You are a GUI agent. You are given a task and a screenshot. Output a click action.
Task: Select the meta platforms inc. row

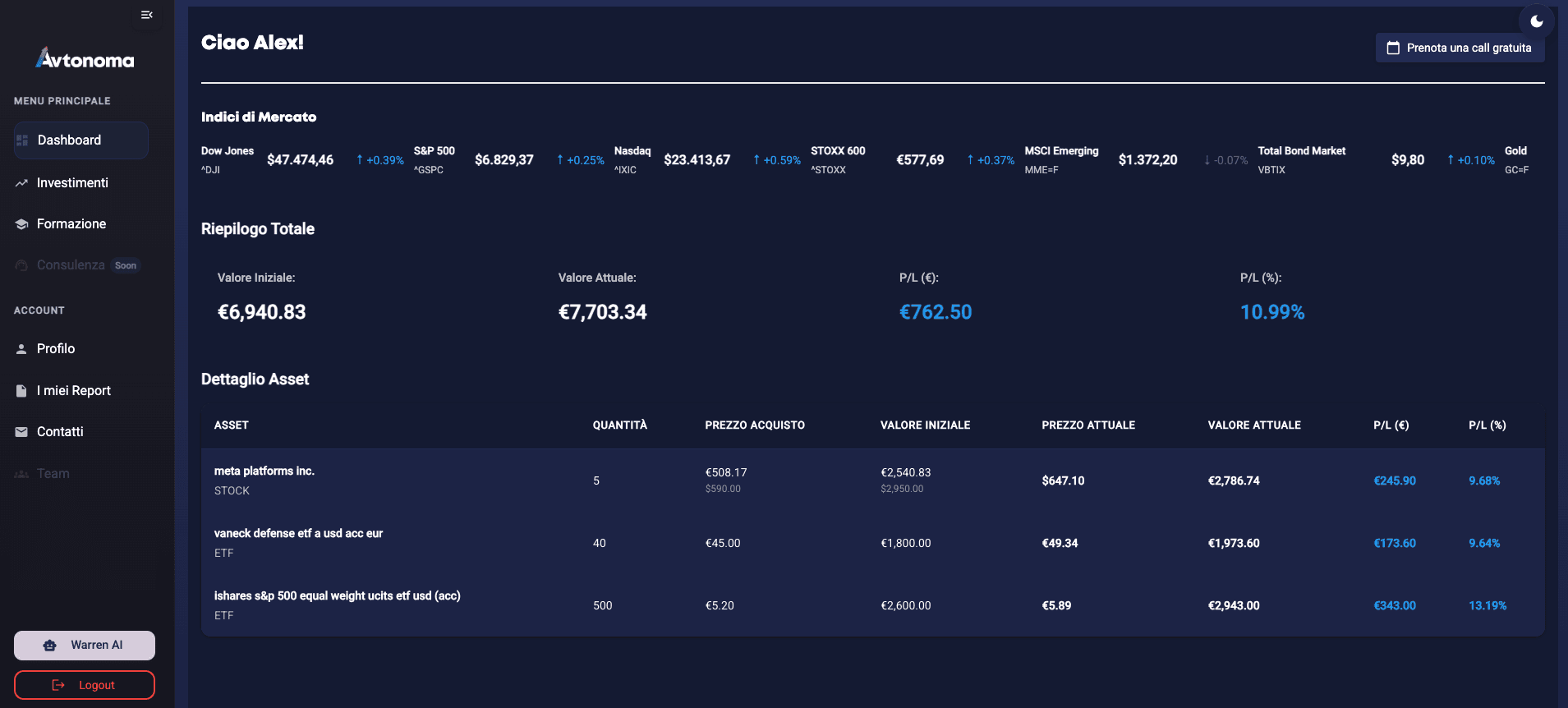click(872, 480)
